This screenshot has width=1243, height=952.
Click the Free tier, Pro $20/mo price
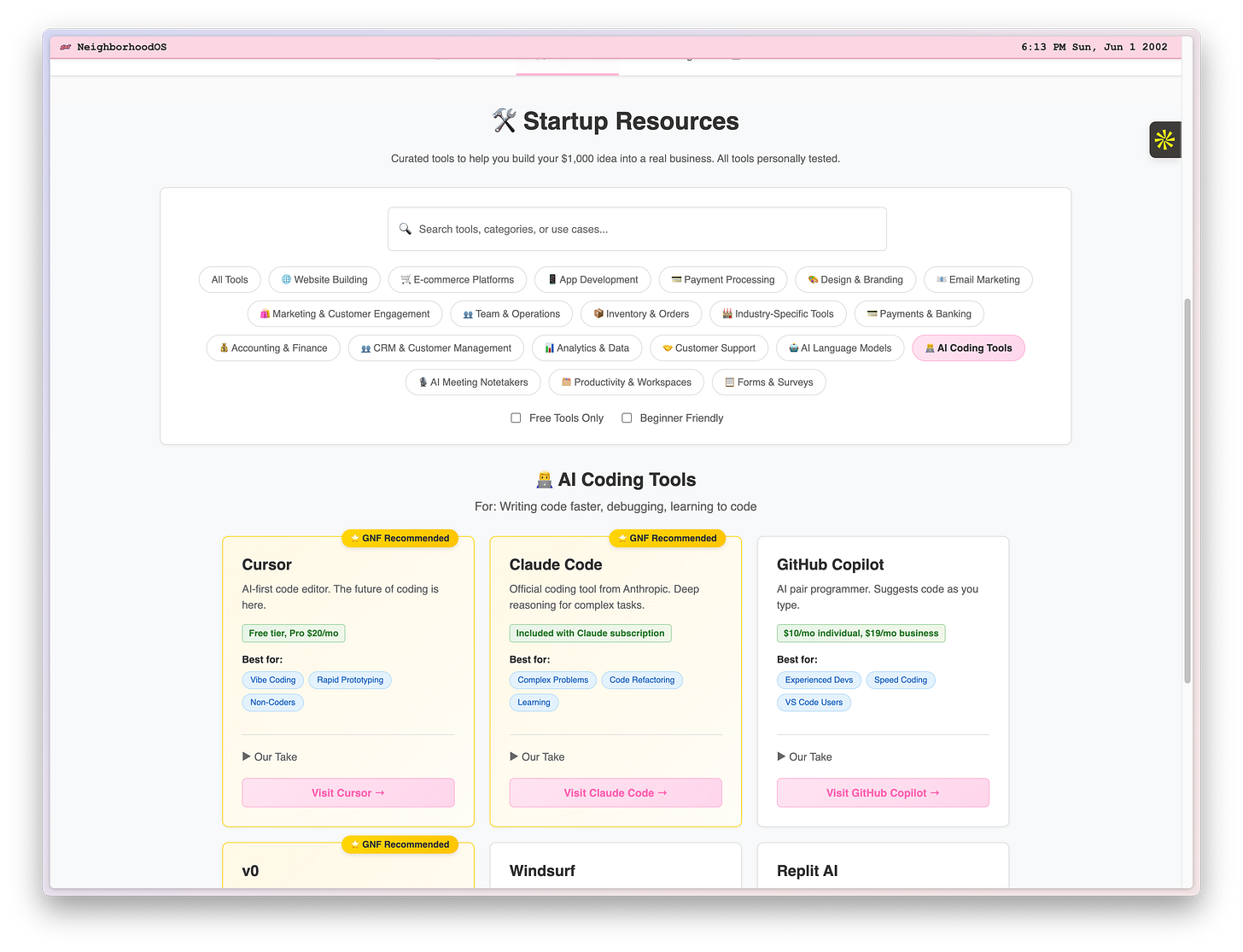[294, 633]
